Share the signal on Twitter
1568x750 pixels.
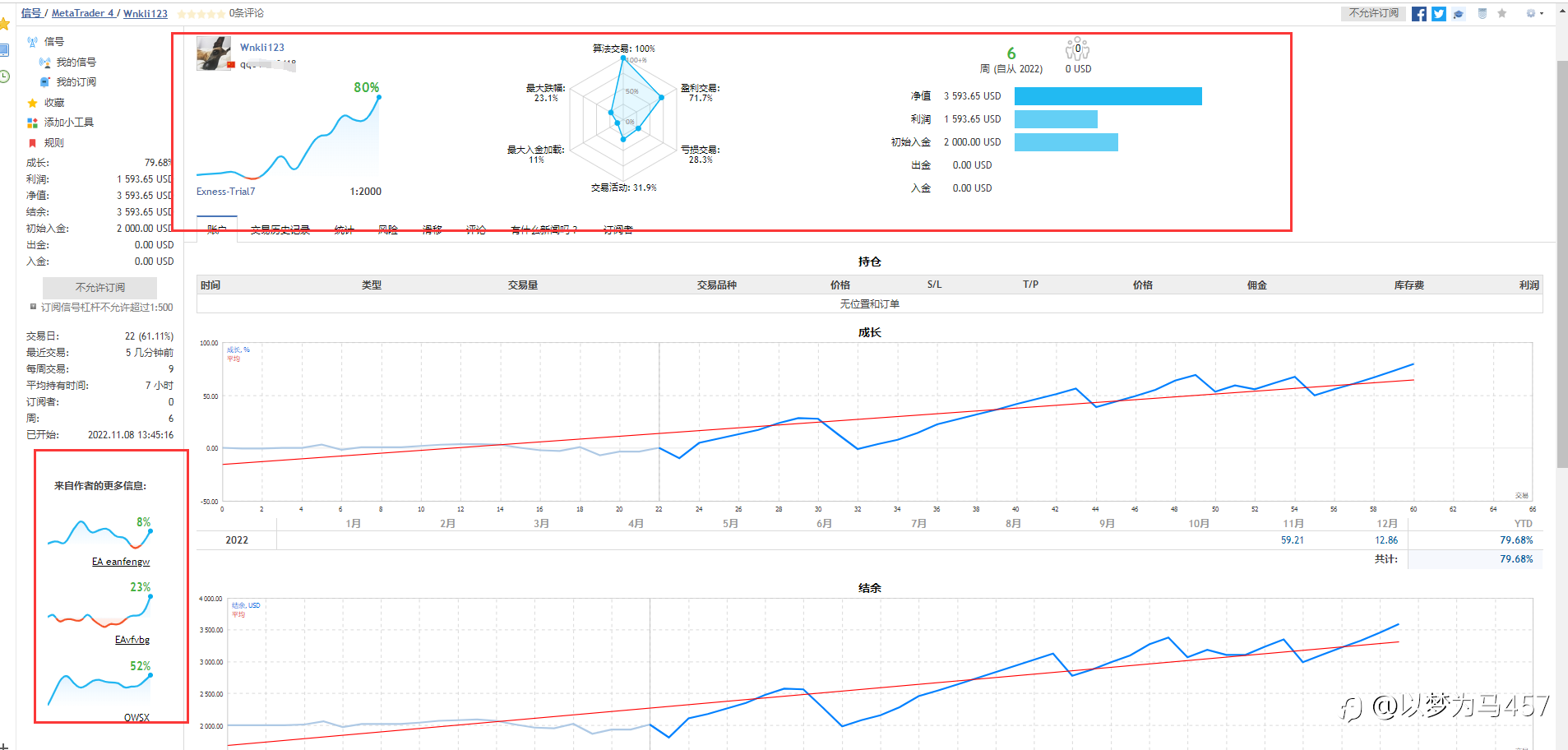[1439, 14]
